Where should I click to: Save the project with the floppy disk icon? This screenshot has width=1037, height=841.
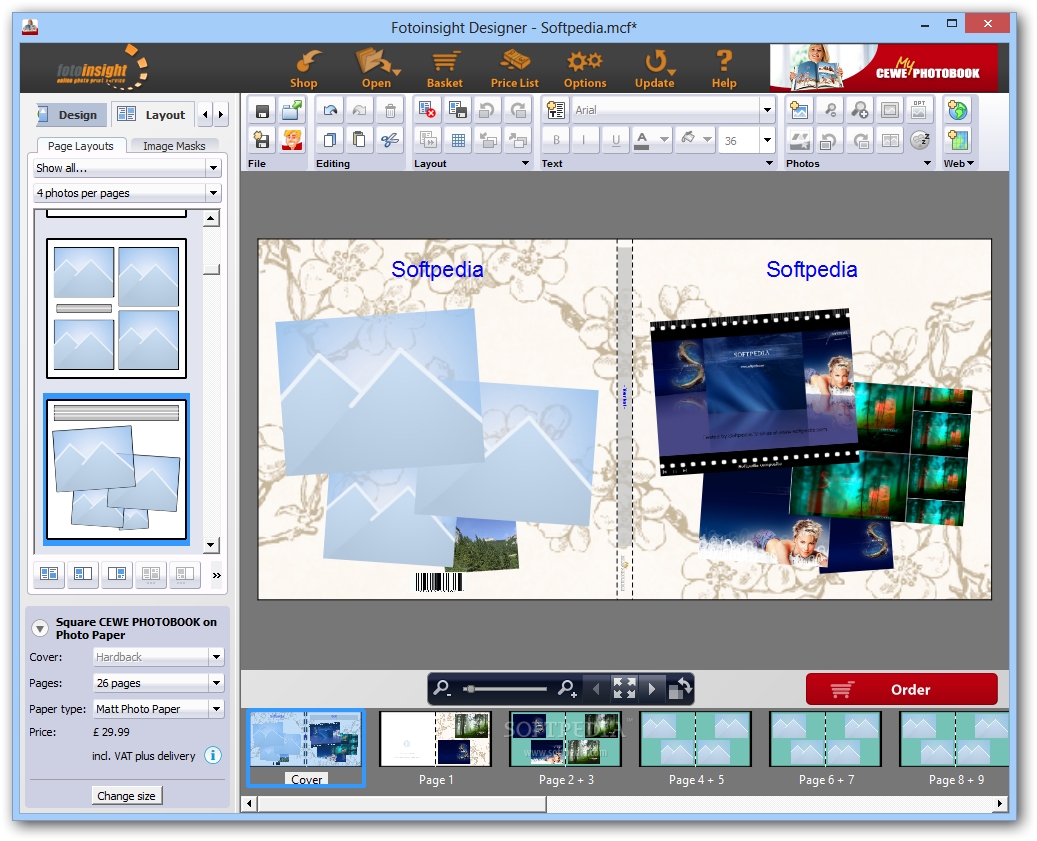262,111
